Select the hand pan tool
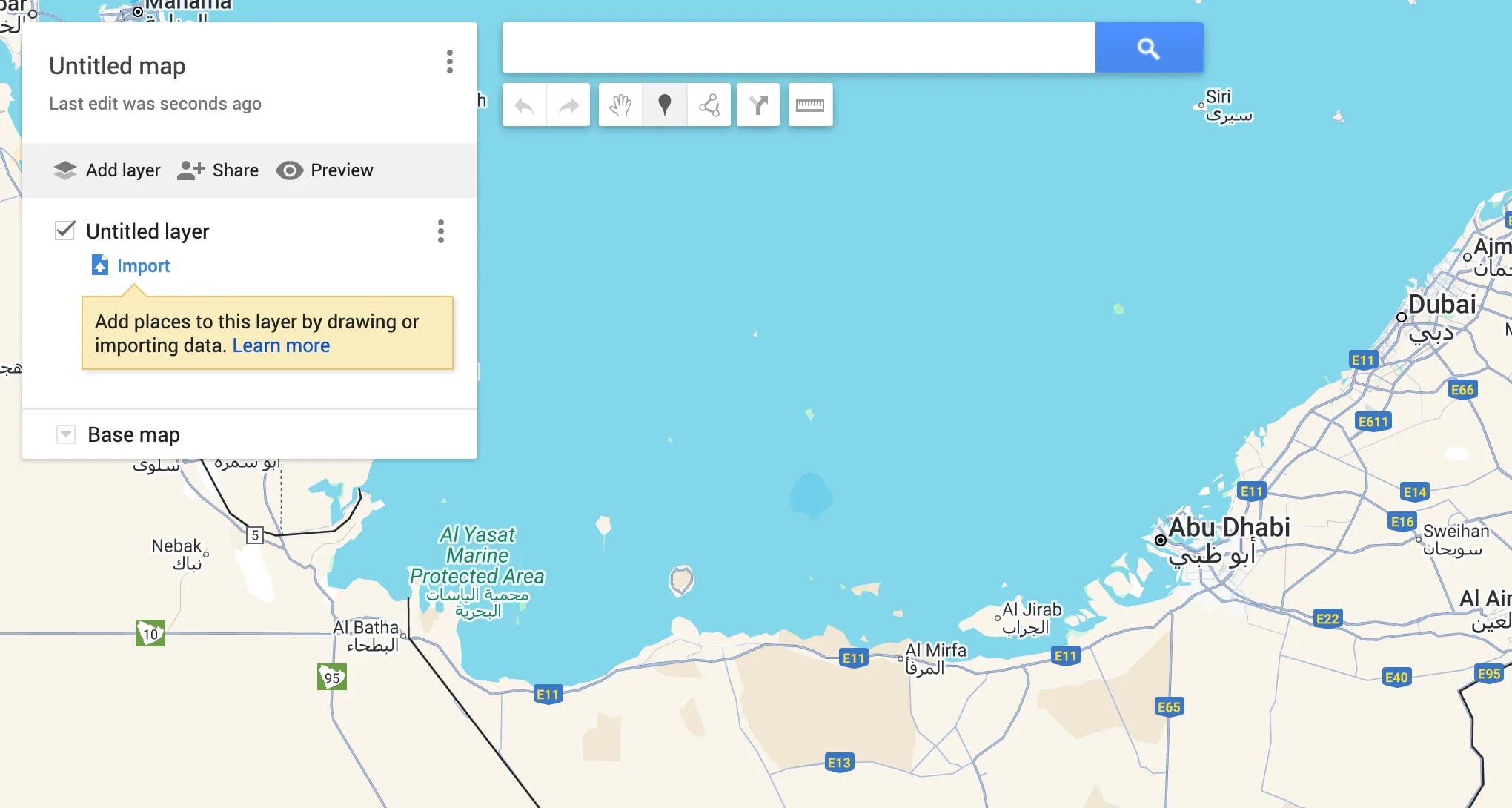This screenshot has width=1512, height=808. pyautogui.click(x=620, y=105)
